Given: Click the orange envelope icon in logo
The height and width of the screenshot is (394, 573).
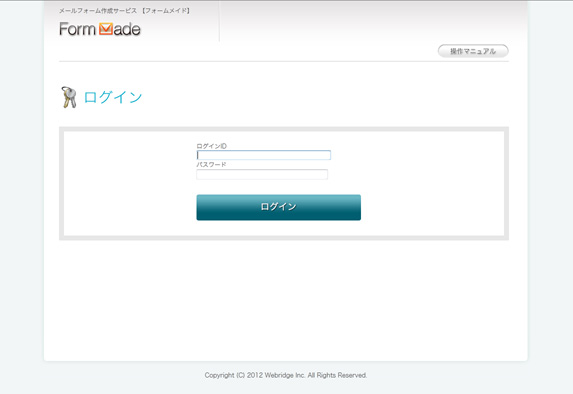Looking at the screenshot, I should (x=106, y=29).
